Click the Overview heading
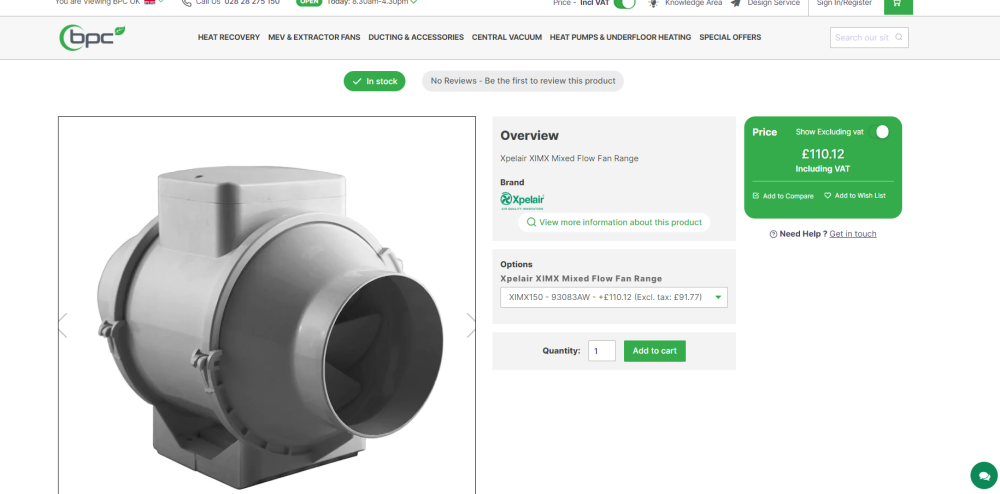Image resolution: width=1000 pixels, height=494 pixels. point(529,136)
